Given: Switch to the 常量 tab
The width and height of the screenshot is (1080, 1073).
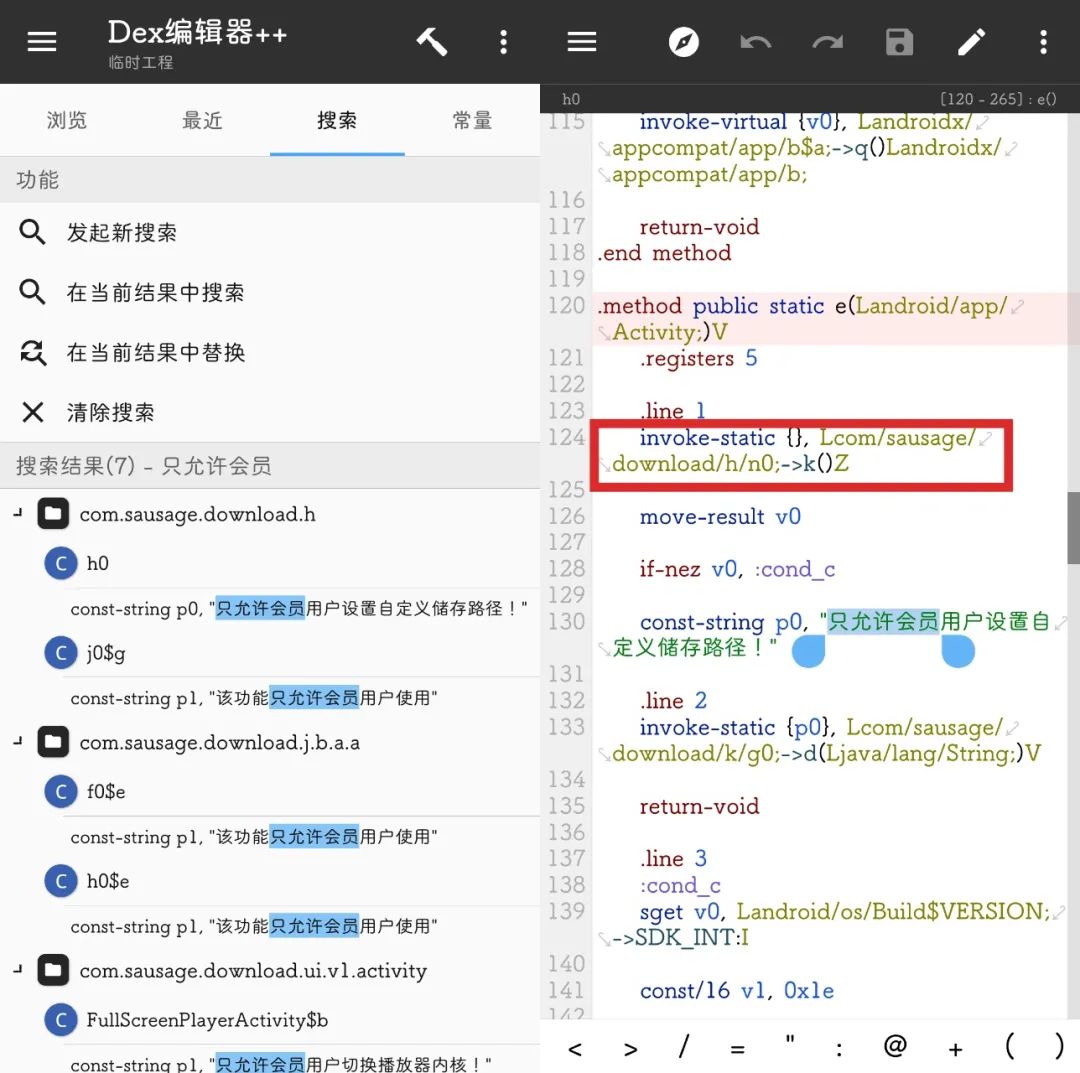Looking at the screenshot, I should tap(472, 121).
